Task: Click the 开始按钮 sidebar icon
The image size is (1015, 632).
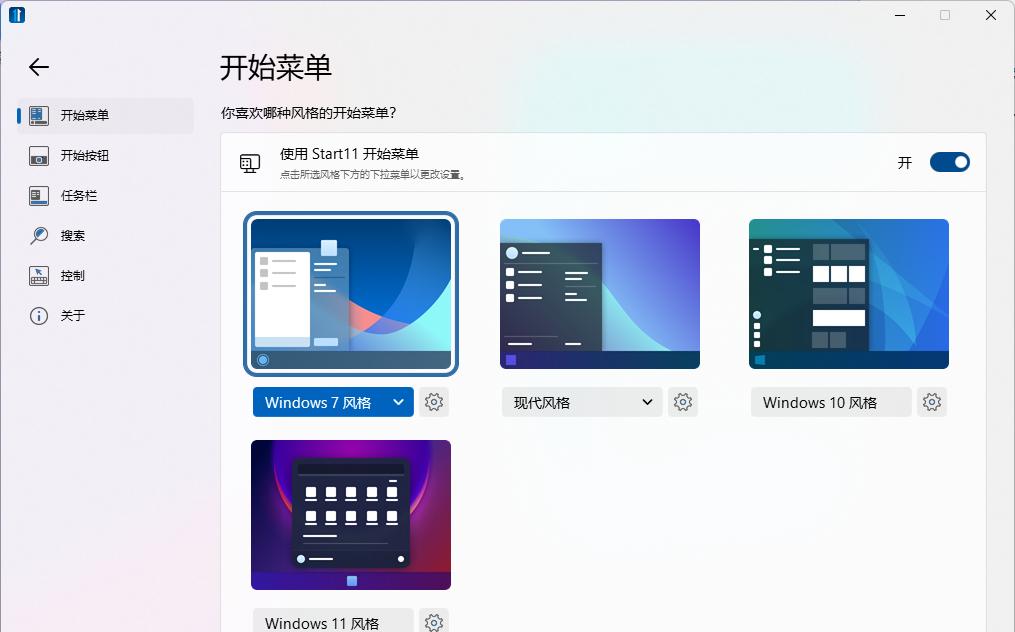Action: [39, 155]
